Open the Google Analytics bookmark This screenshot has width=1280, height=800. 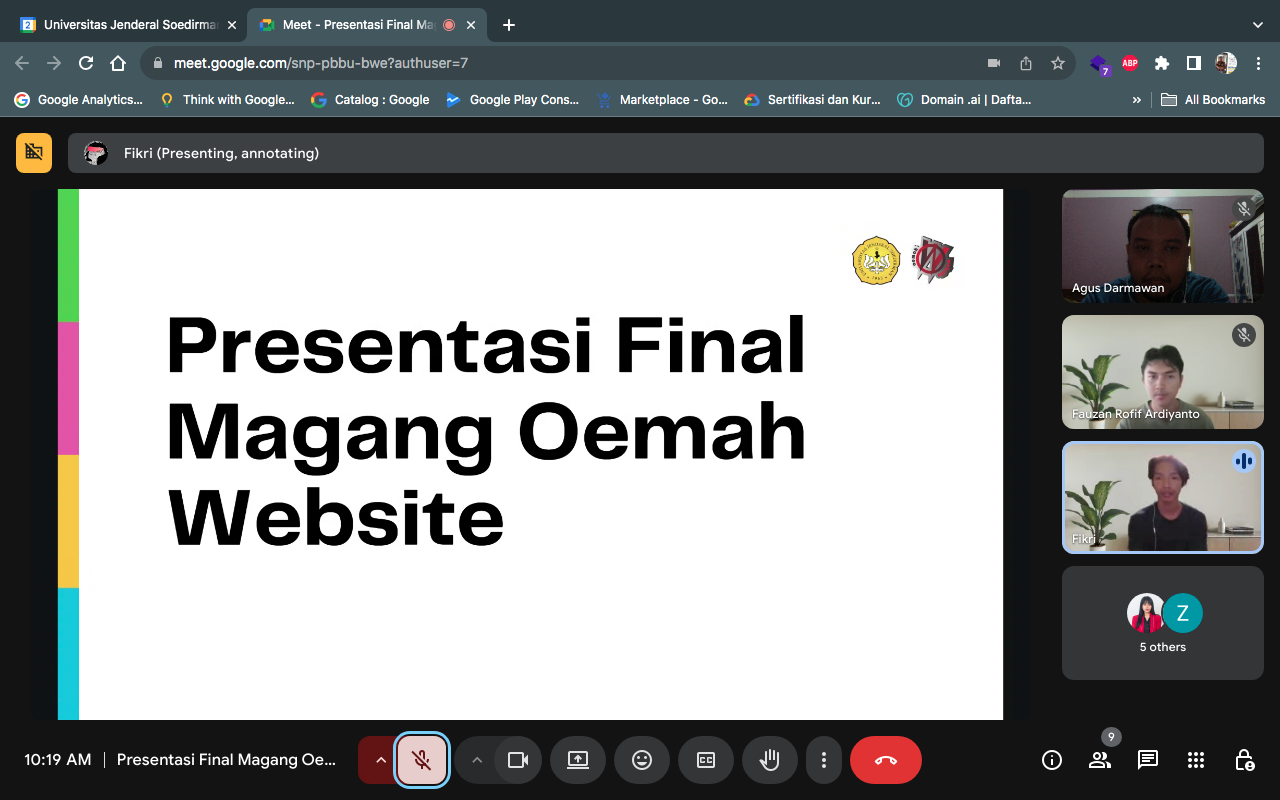tap(79, 100)
